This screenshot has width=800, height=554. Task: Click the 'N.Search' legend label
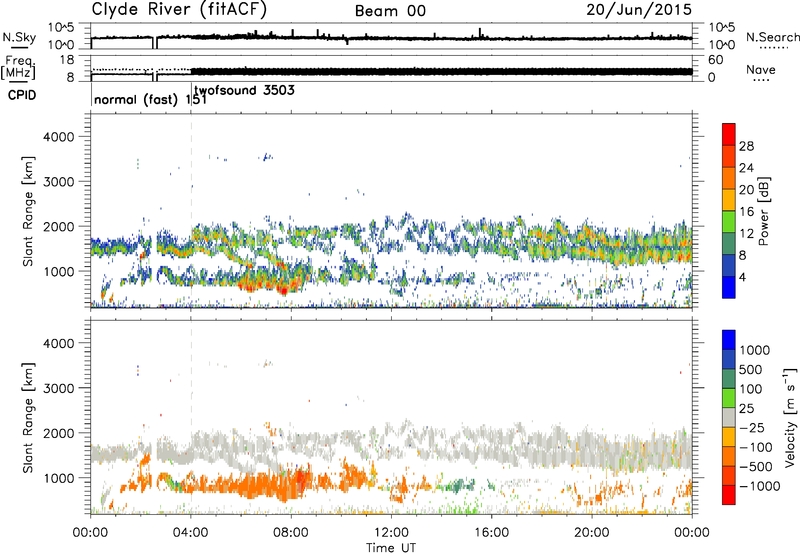772,37
